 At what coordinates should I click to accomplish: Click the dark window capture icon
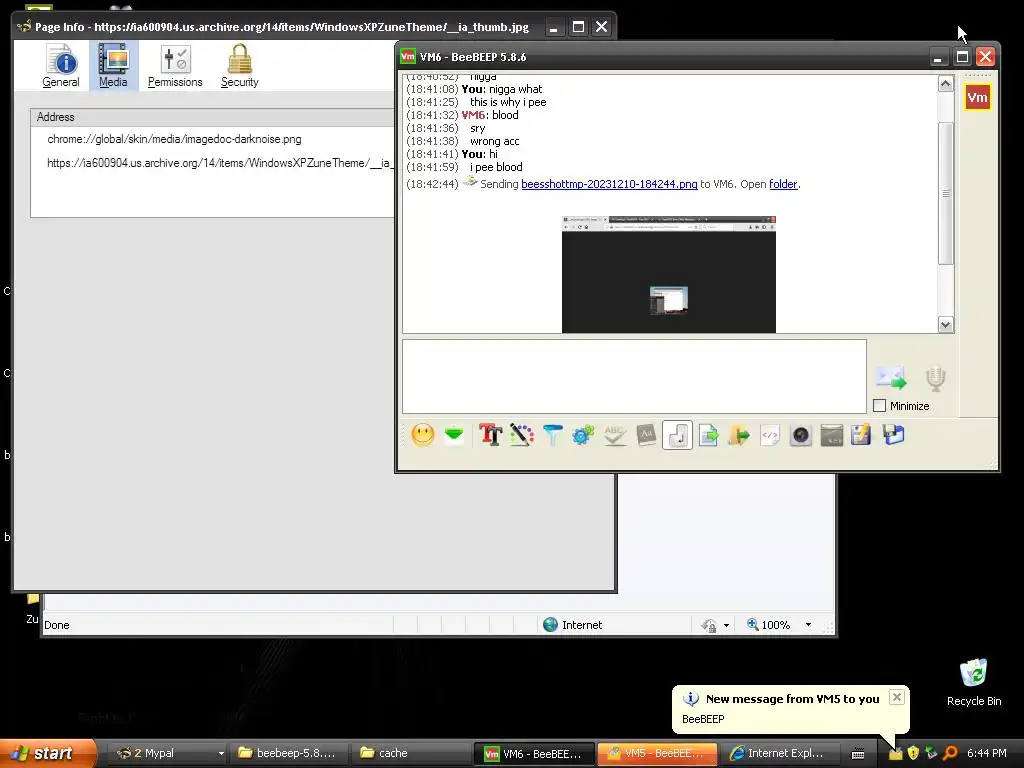(x=831, y=435)
